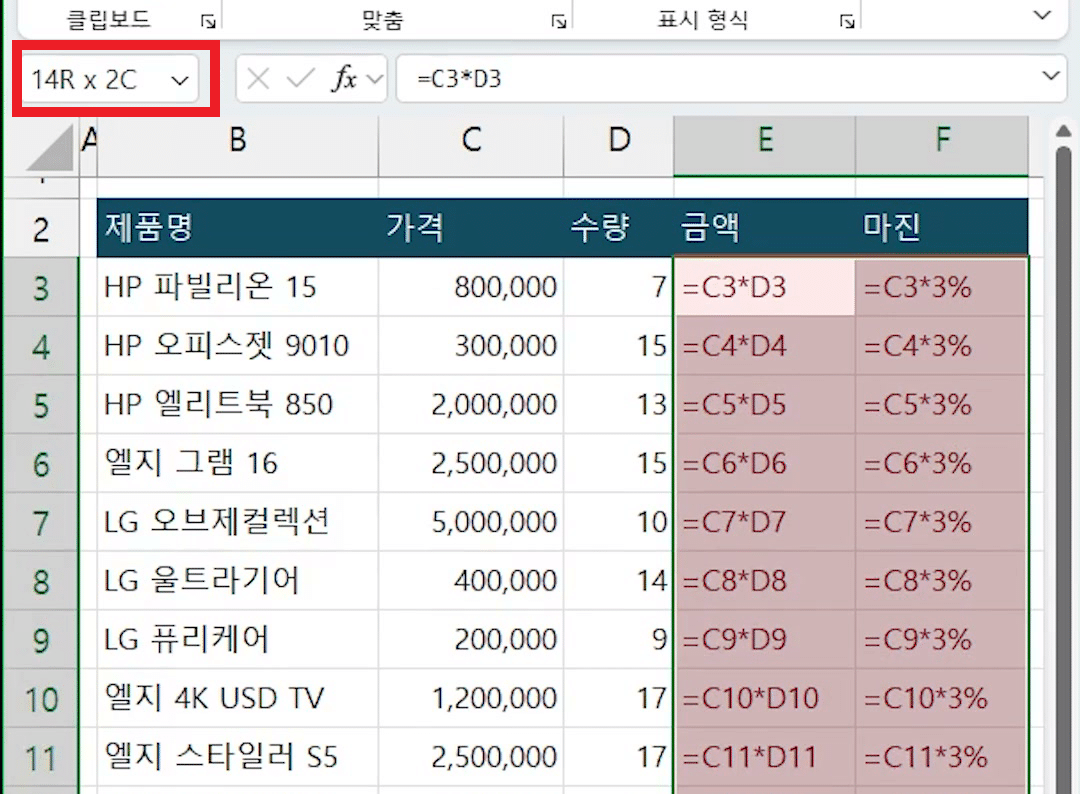Select cell 엘지 그램 16

pos(238,463)
